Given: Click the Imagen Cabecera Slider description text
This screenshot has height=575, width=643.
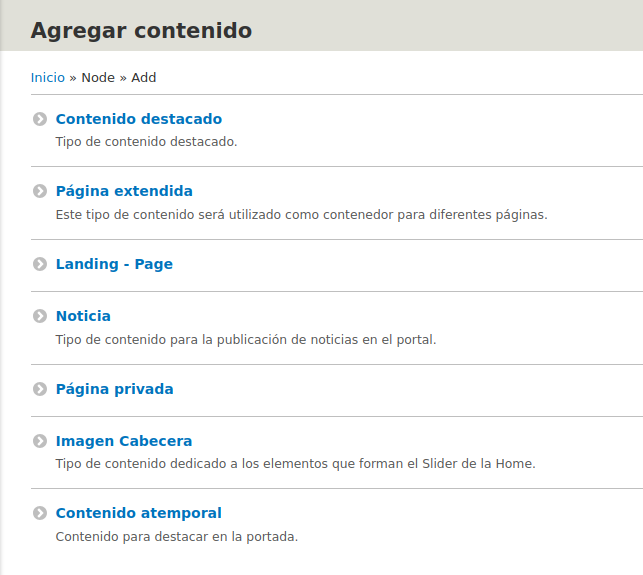Looking at the screenshot, I should click(x=295, y=464).
